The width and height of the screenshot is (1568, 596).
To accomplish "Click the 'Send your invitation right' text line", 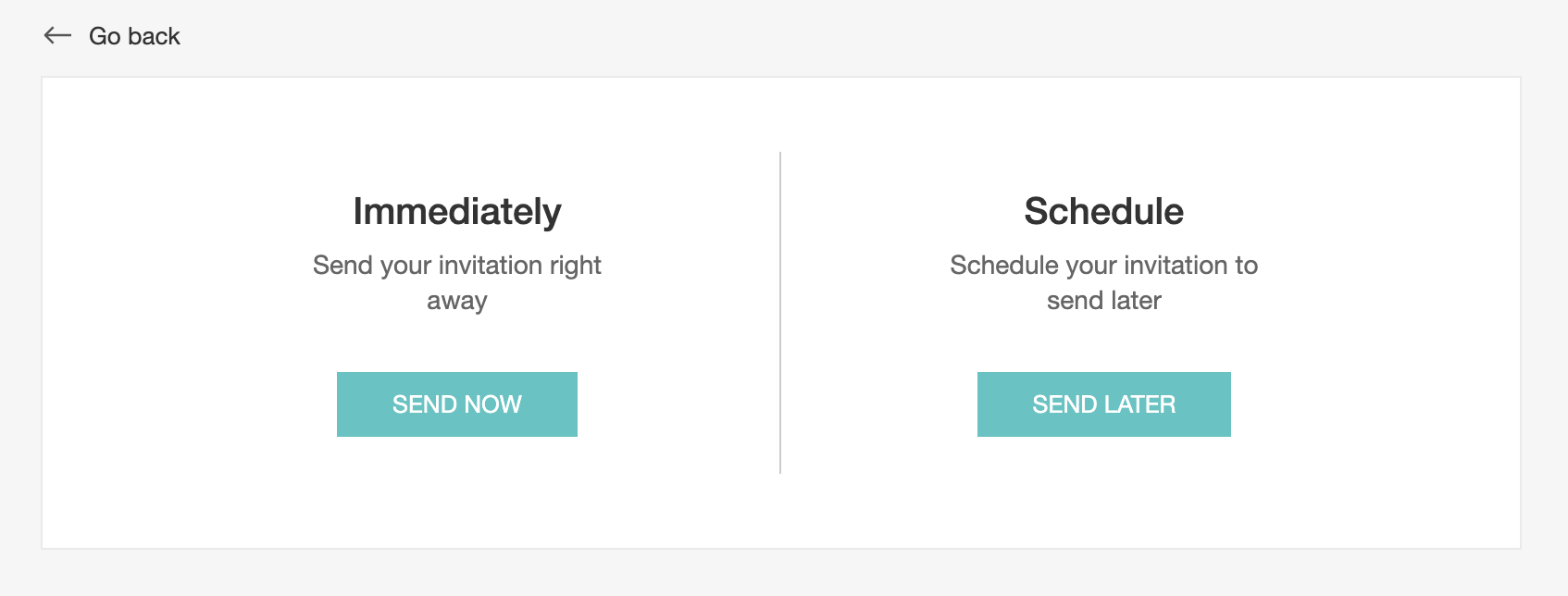I will [x=457, y=266].
